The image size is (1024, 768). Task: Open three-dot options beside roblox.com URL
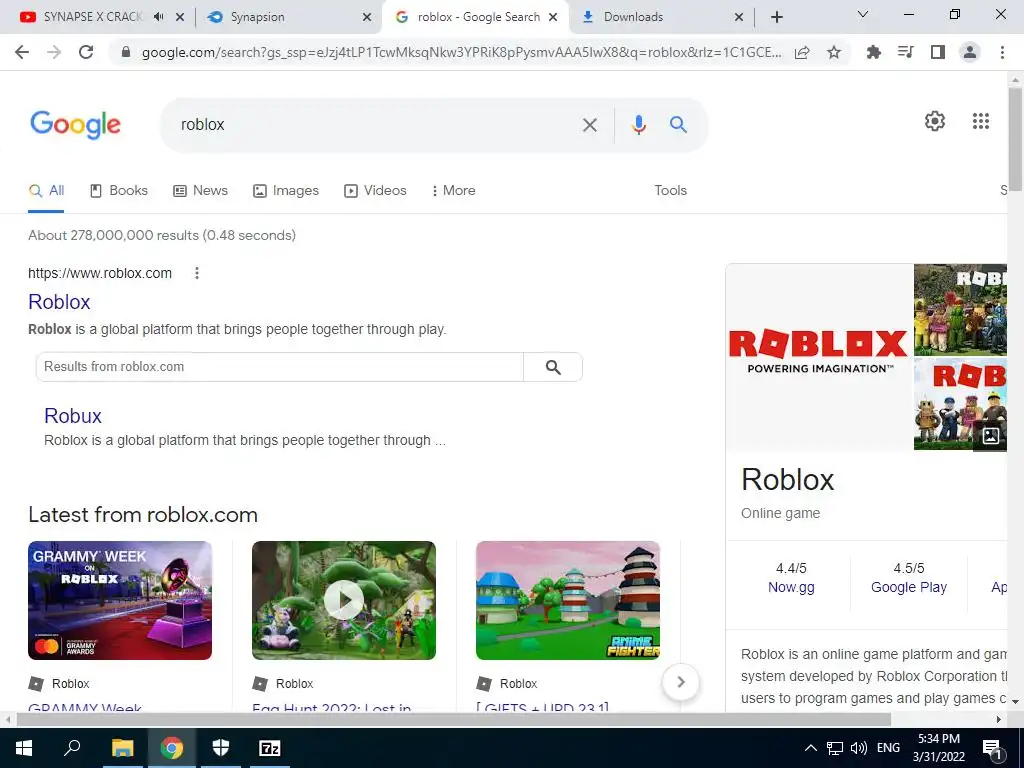tap(197, 273)
